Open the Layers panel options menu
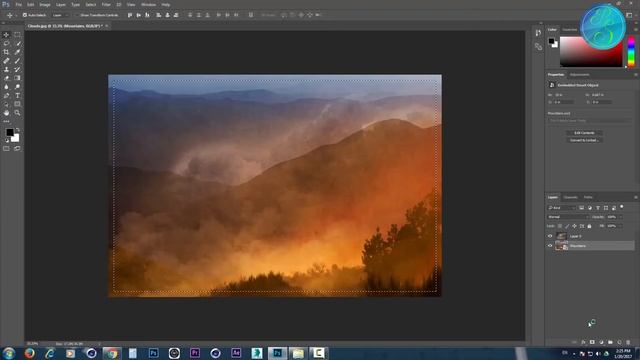This screenshot has height=360, width=640. pyautogui.click(x=636, y=197)
